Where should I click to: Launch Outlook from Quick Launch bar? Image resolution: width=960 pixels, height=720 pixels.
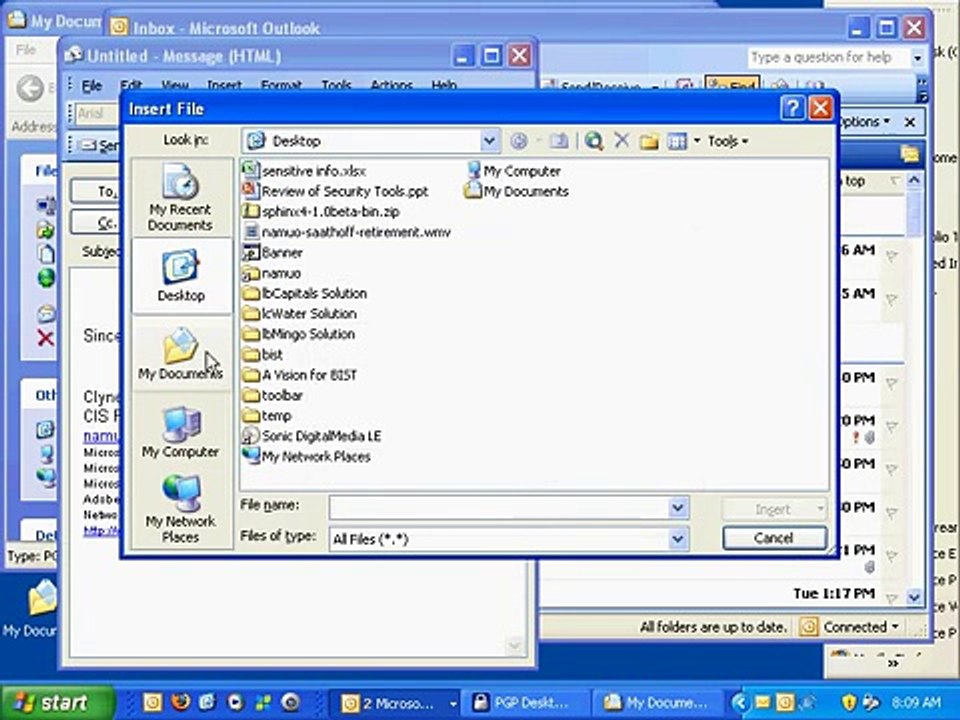pos(153,702)
